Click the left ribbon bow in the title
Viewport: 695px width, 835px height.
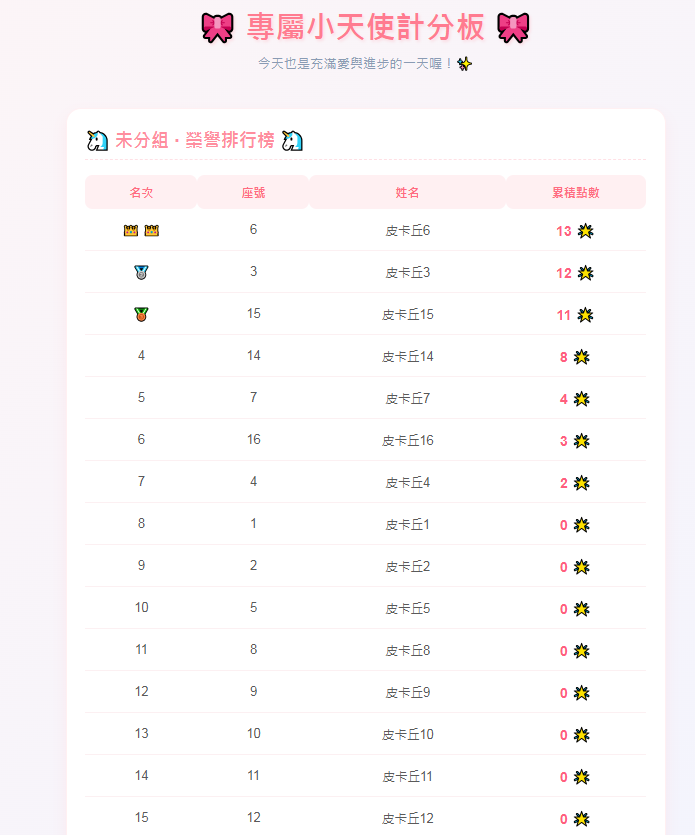pyautogui.click(x=217, y=28)
